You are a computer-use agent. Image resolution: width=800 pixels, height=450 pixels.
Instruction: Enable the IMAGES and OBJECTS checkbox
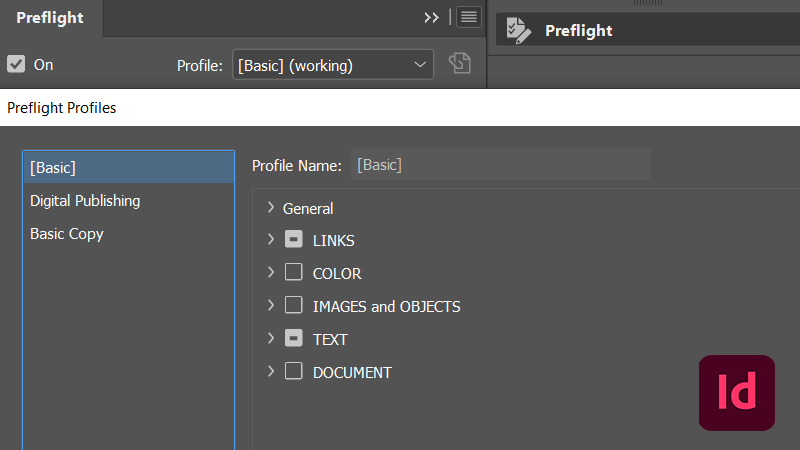click(294, 306)
